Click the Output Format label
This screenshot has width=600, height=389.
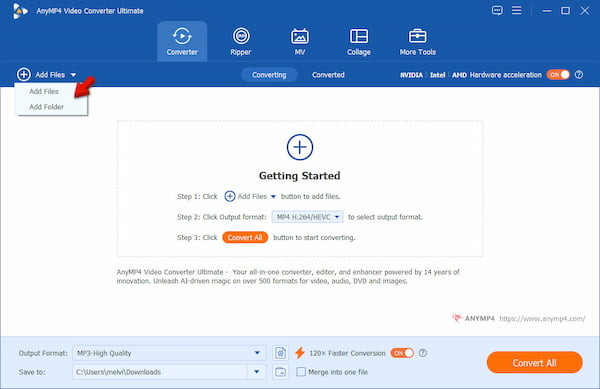click(x=43, y=353)
